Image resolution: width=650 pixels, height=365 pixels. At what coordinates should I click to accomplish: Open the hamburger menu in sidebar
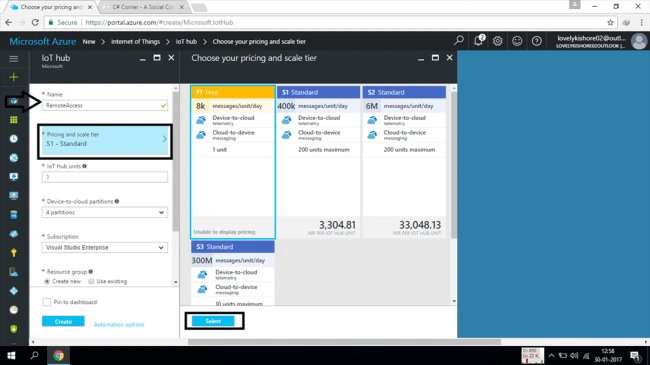pos(14,58)
